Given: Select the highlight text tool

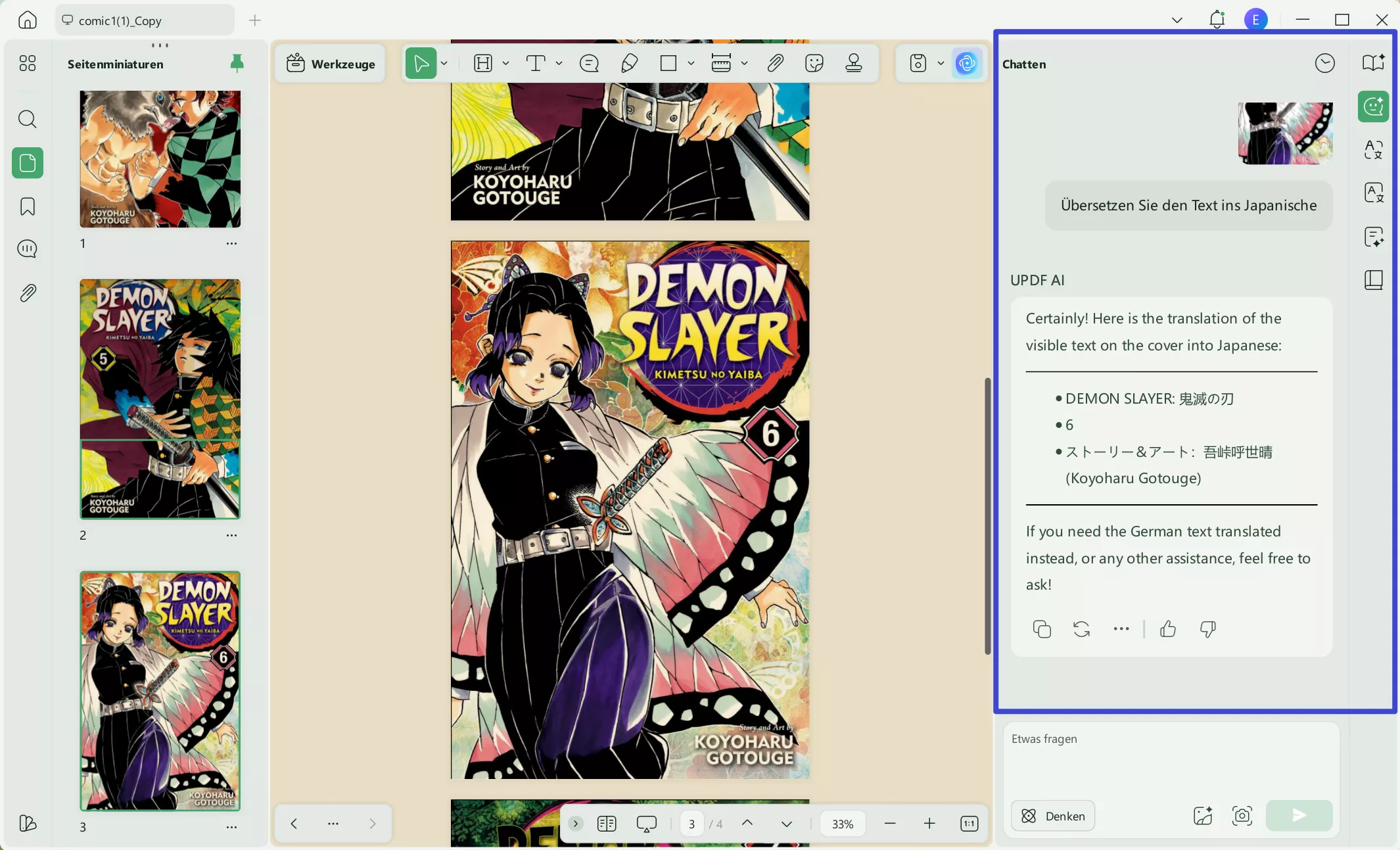Looking at the screenshot, I should point(483,63).
